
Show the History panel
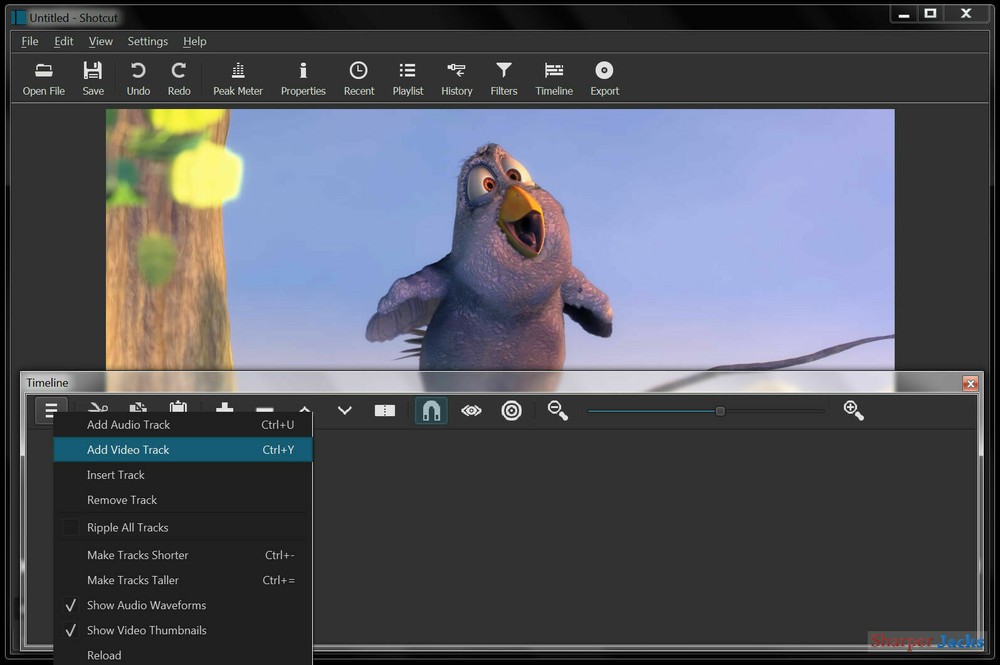coord(457,77)
